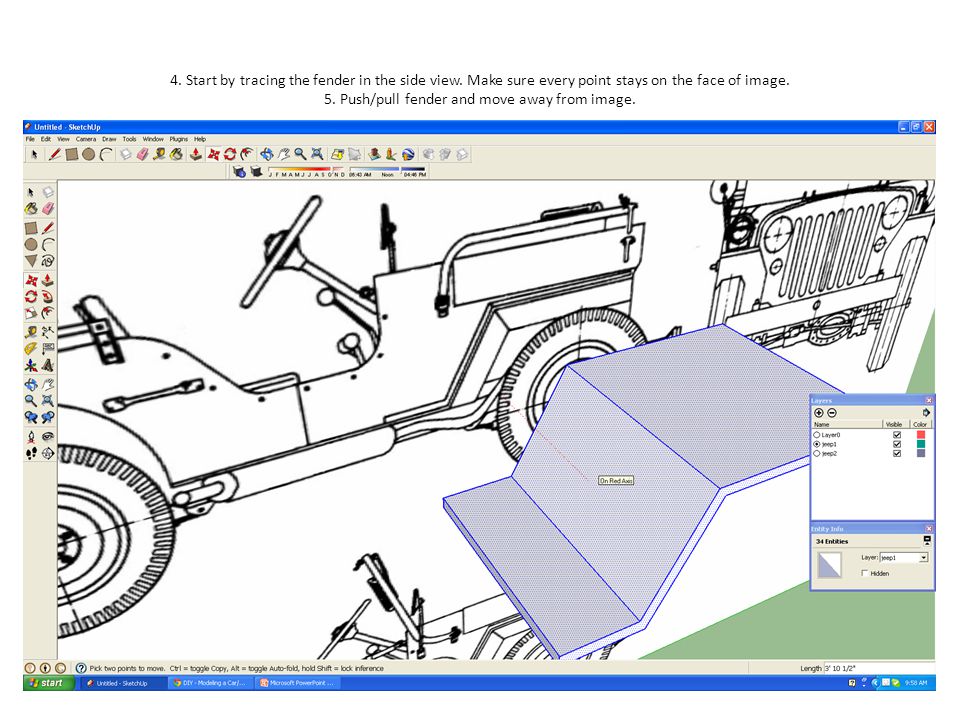Click the Color column header
Screen dimensions: 960x720
[920, 424]
